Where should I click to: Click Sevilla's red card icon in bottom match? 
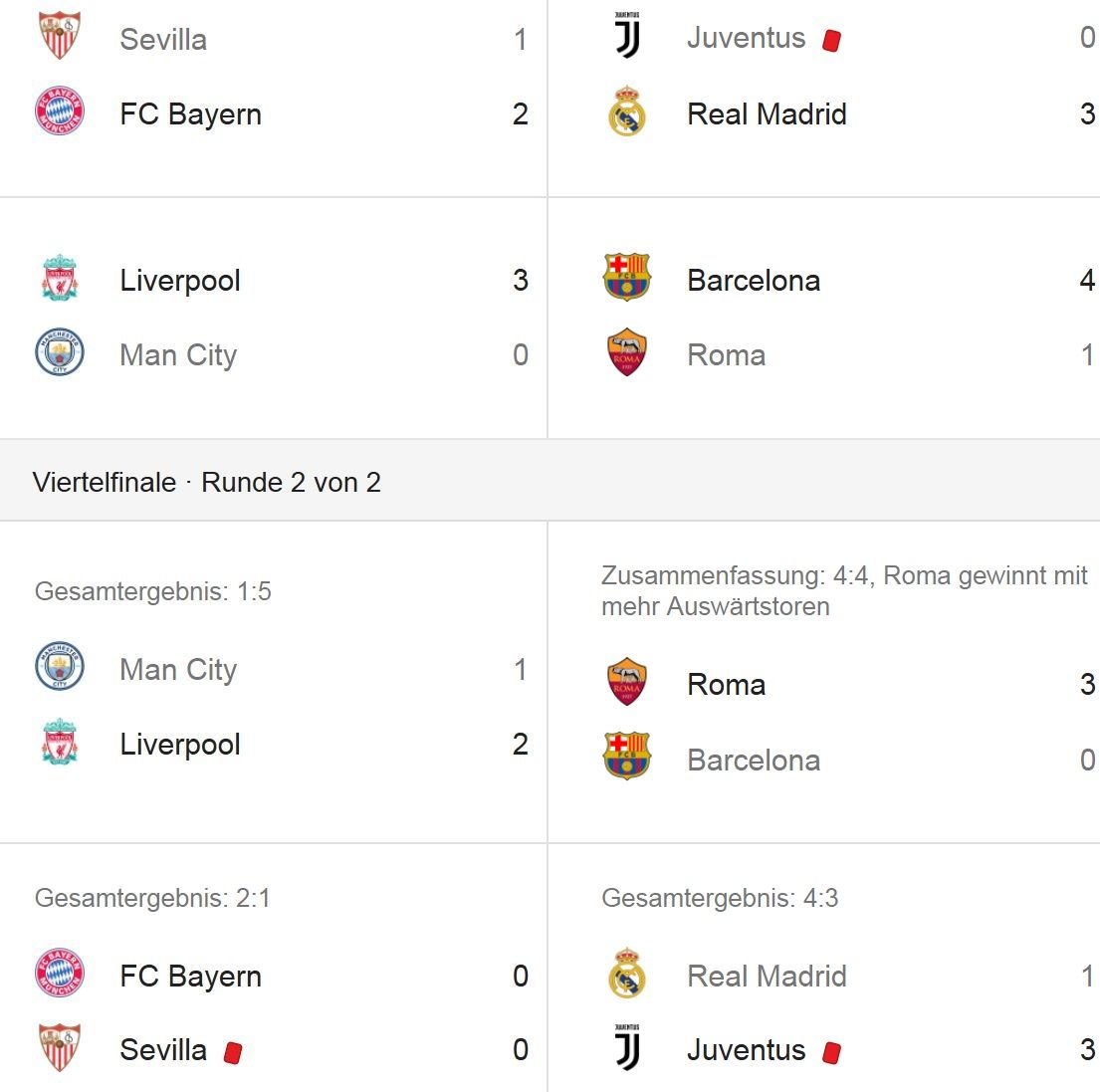(233, 1053)
